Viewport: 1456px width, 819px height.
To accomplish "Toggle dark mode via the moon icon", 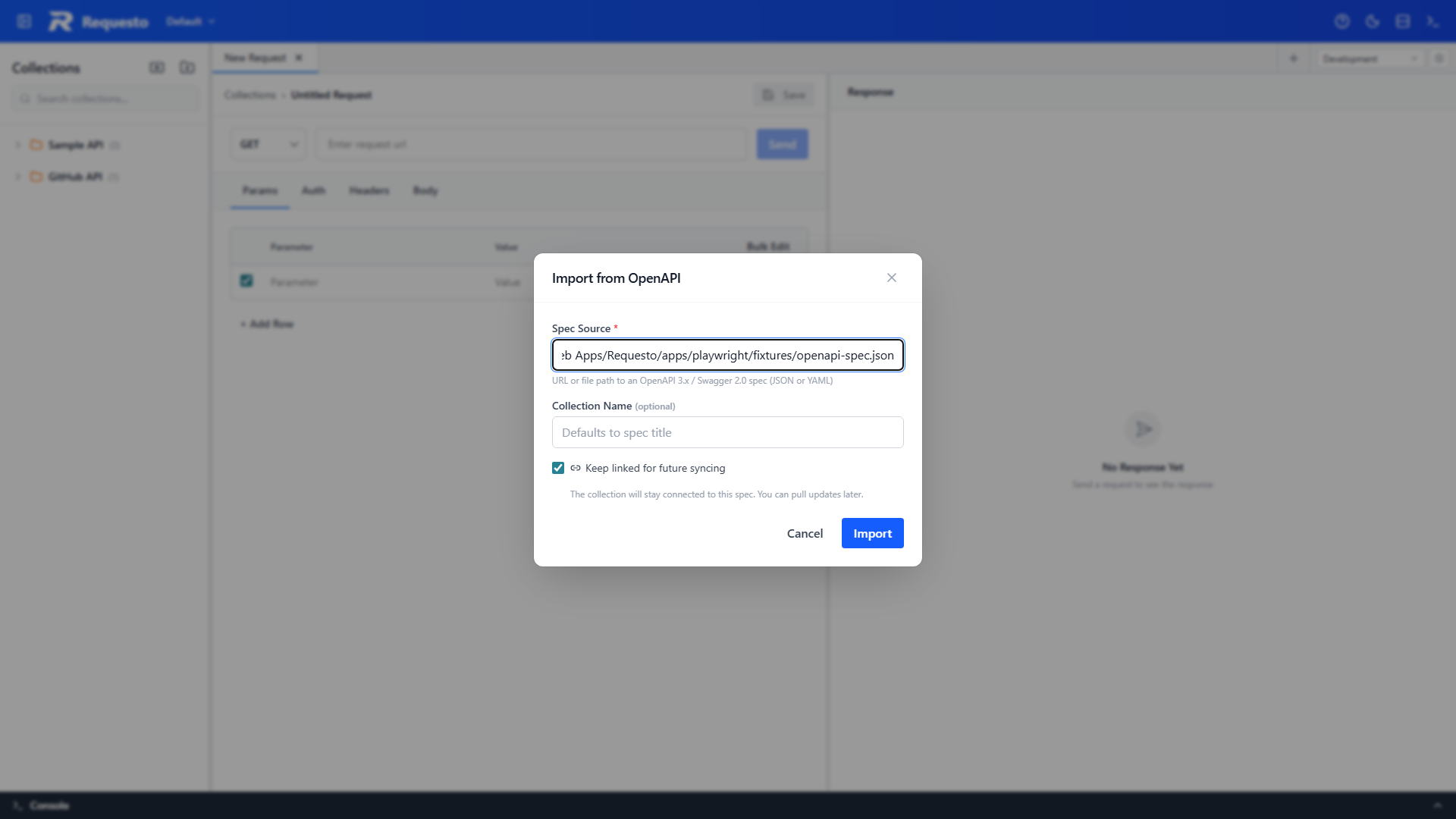I will click(1373, 21).
